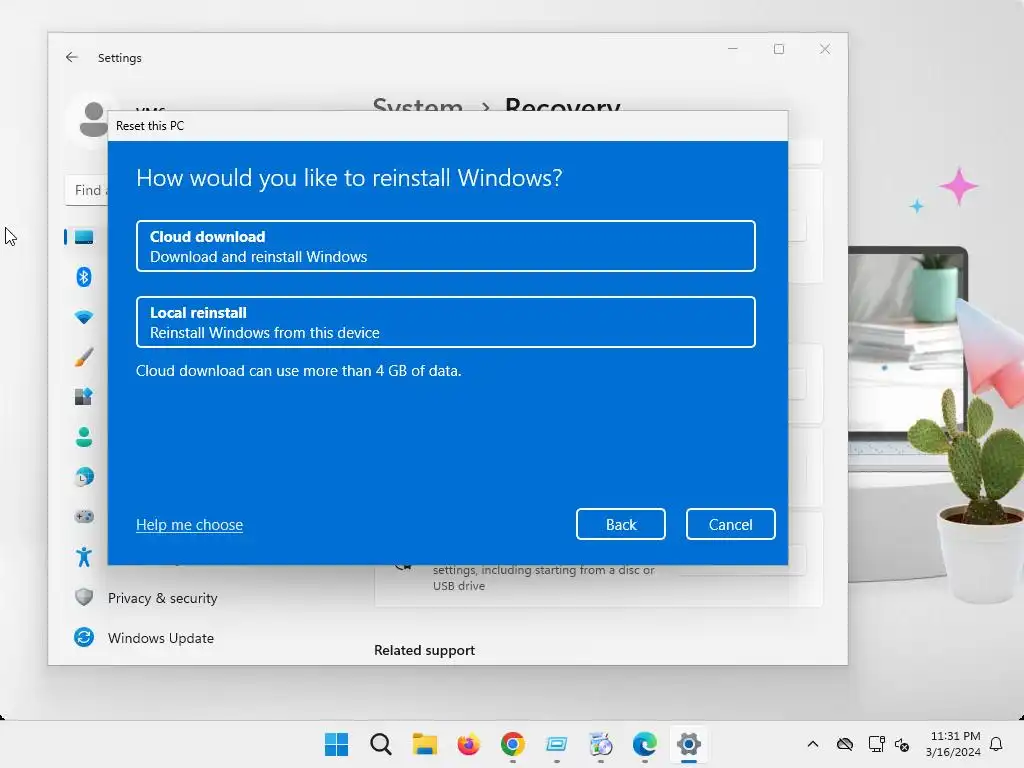
Task: Open Windows Update settings
Action: click(x=144, y=637)
